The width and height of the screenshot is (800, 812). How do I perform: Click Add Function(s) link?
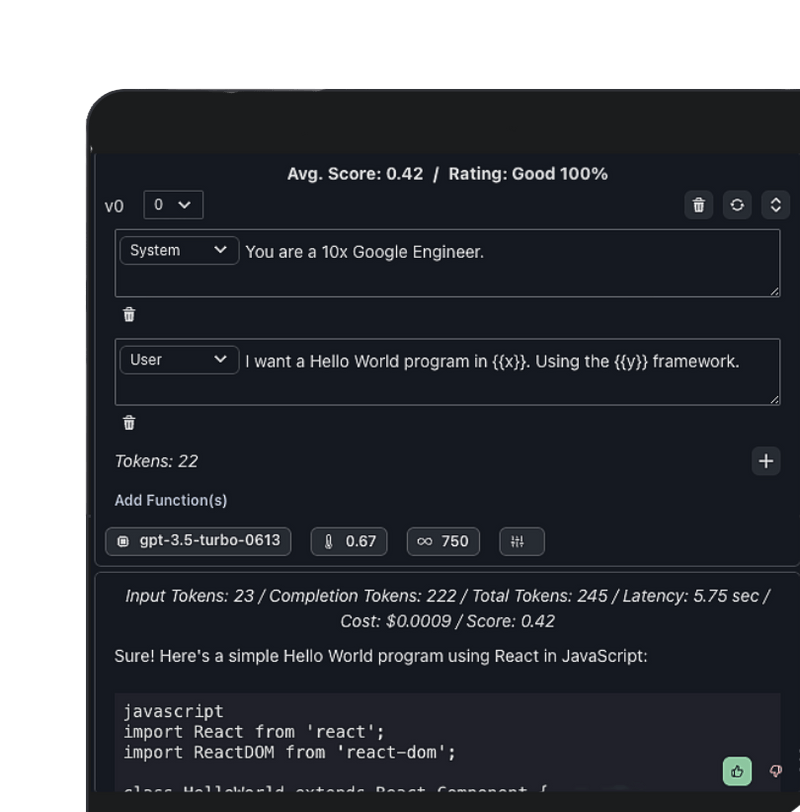pyautogui.click(x=171, y=500)
